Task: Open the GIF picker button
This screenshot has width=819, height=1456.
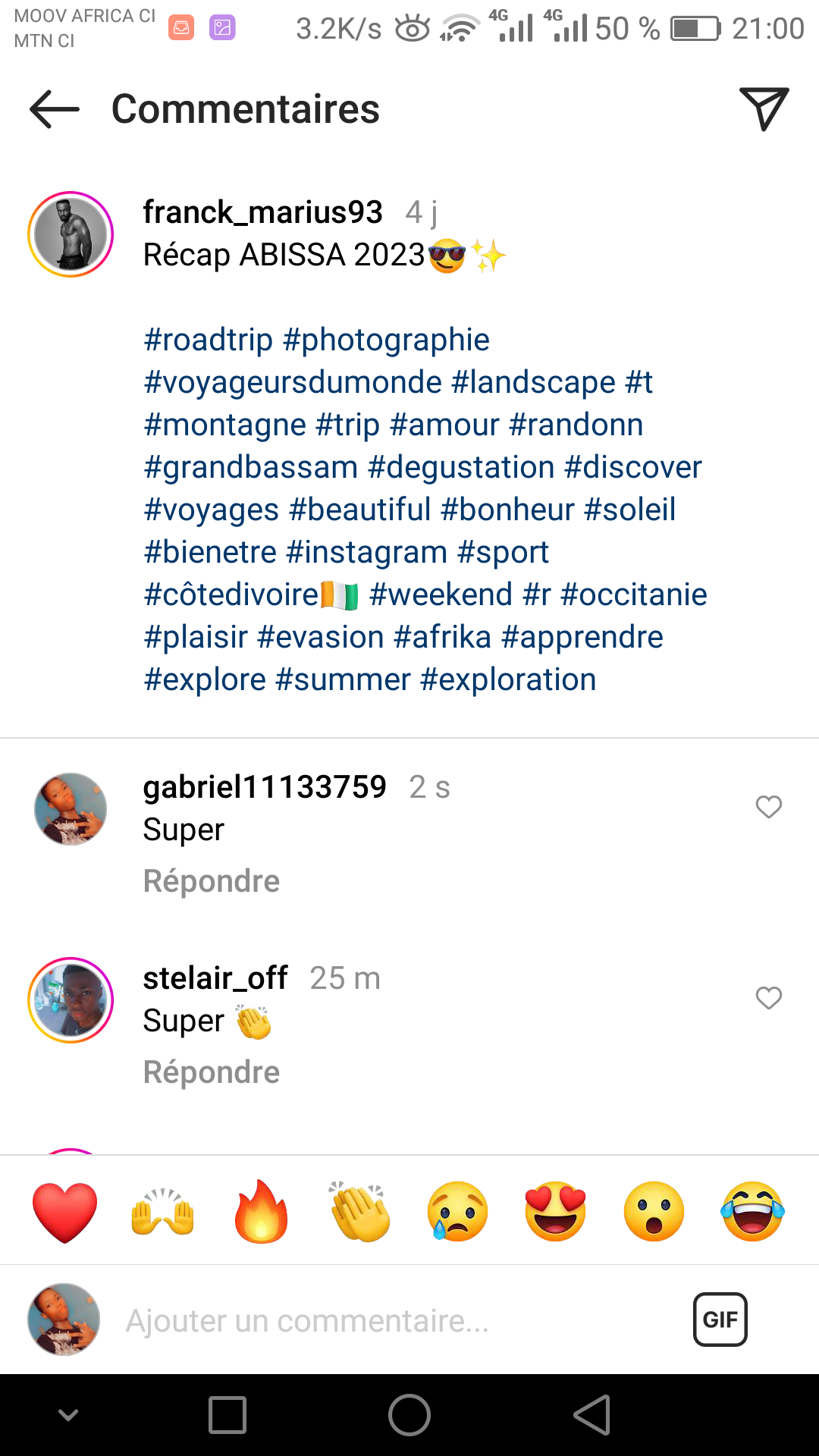Action: coord(720,1319)
